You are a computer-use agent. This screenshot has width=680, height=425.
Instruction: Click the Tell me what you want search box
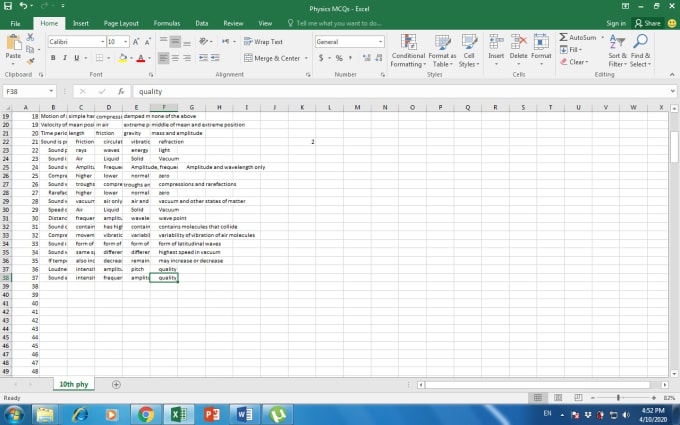(x=334, y=23)
